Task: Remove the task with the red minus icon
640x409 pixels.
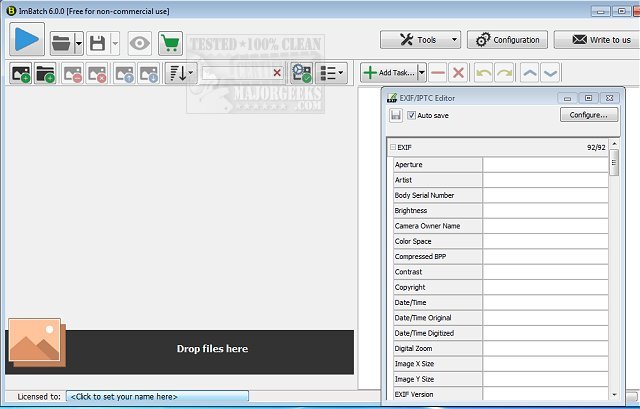Action: pyautogui.click(x=438, y=73)
